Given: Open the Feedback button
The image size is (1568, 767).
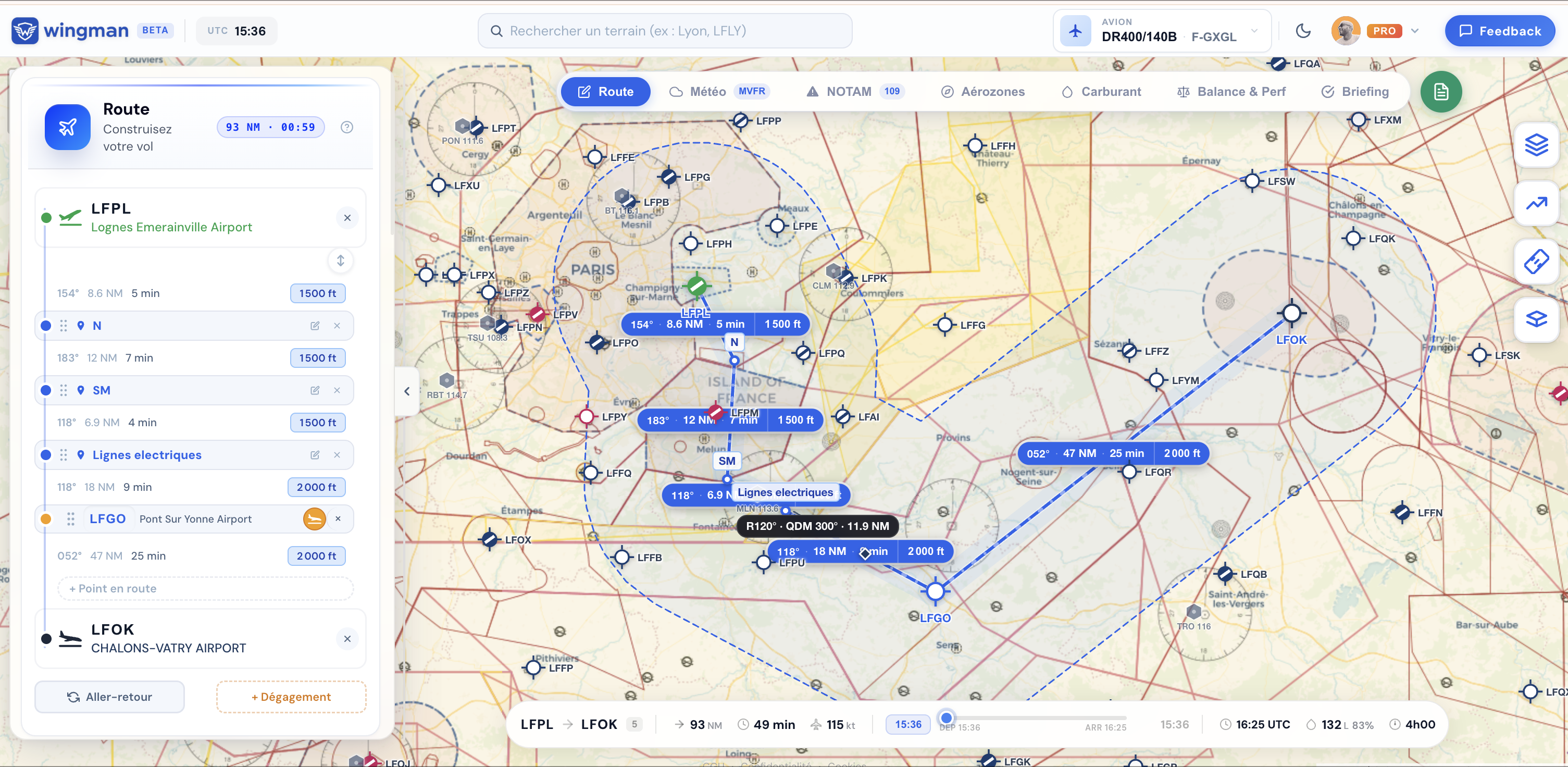Looking at the screenshot, I should click(1500, 31).
